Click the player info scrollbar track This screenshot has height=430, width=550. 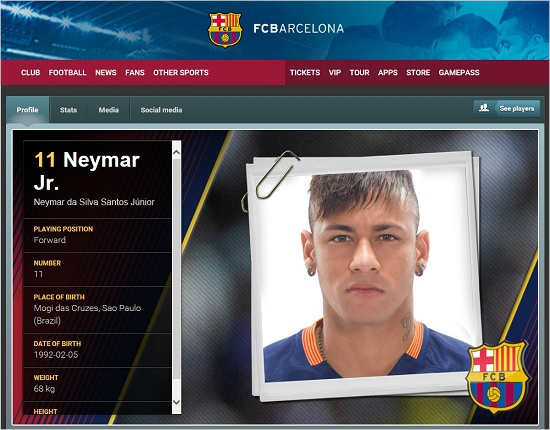[x=176, y=277]
